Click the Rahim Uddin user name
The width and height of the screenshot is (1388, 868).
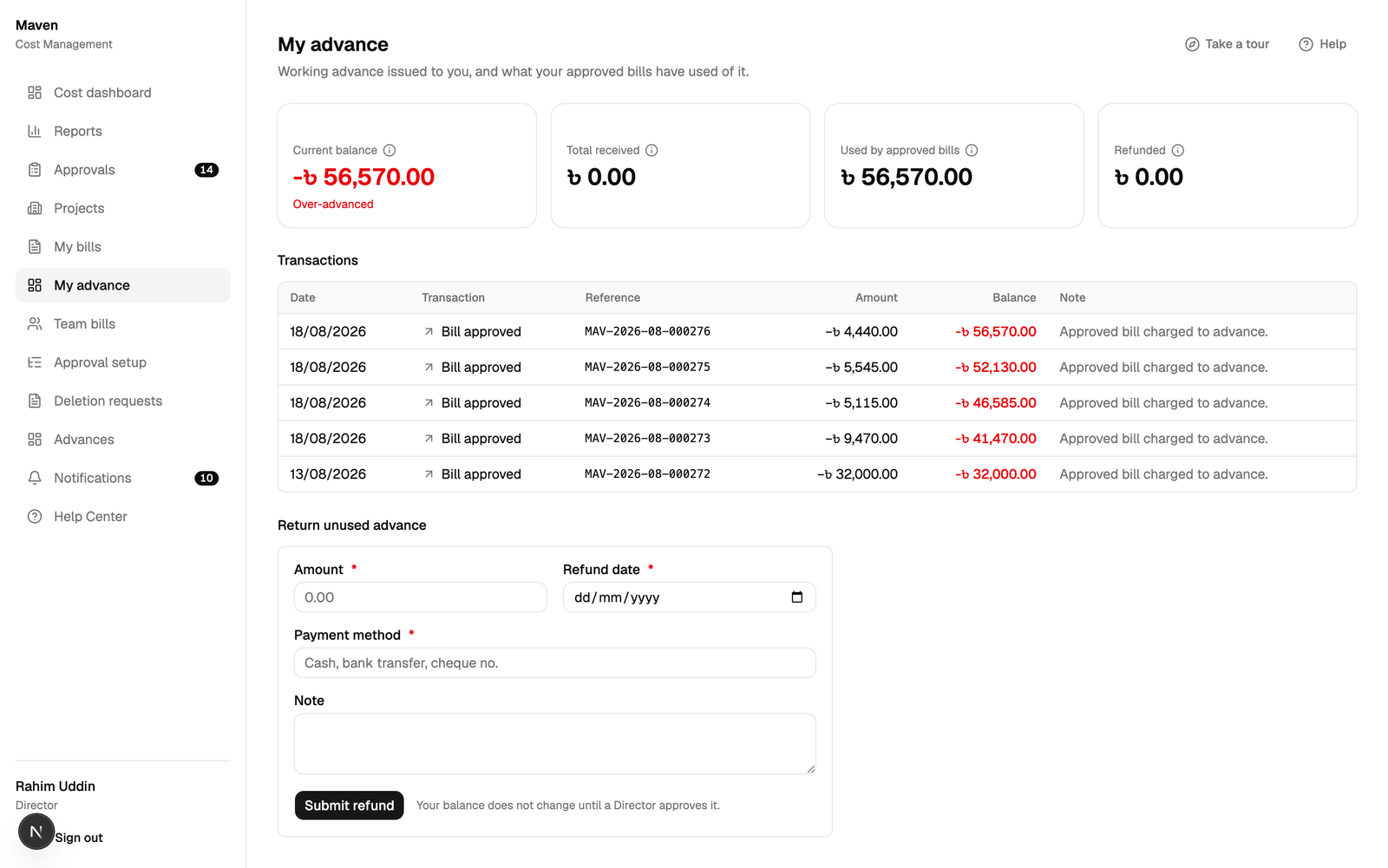[x=56, y=786]
